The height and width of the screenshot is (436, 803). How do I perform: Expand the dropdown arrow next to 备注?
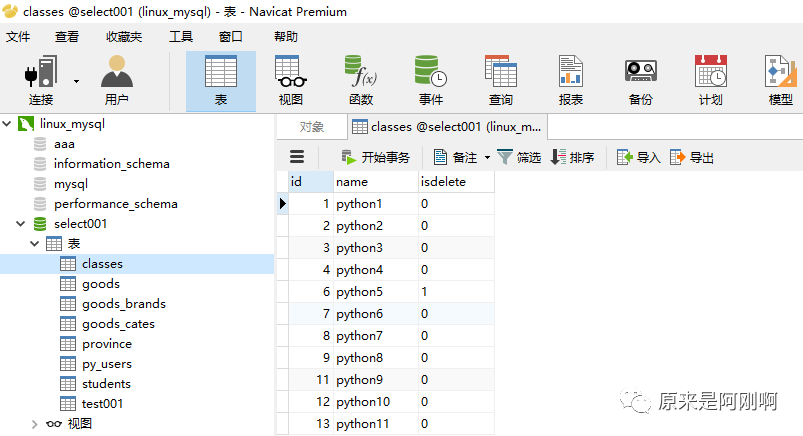coord(487,157)
